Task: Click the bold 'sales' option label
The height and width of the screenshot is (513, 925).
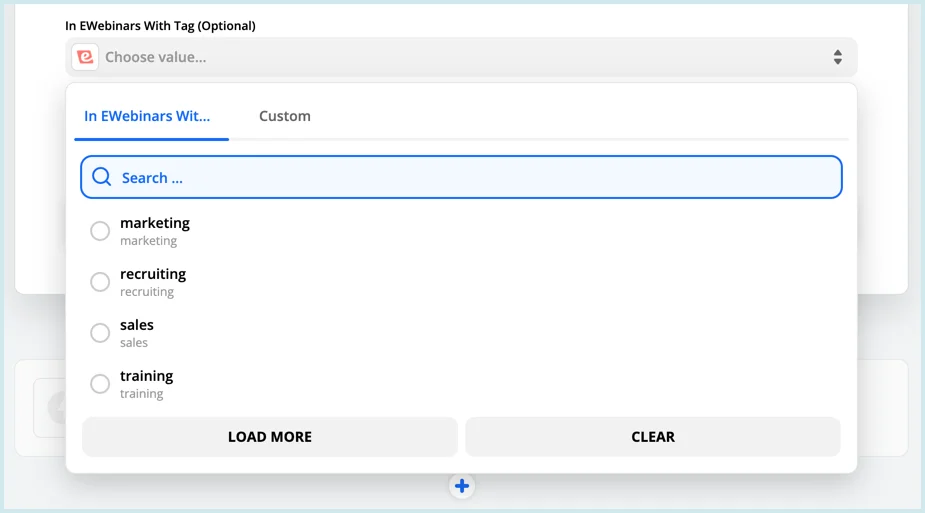Action: tap(137, 325)
